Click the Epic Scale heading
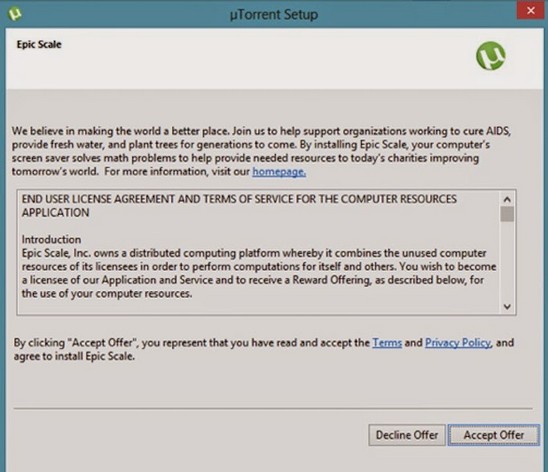548x472 pixels. (x=39, y=45)
